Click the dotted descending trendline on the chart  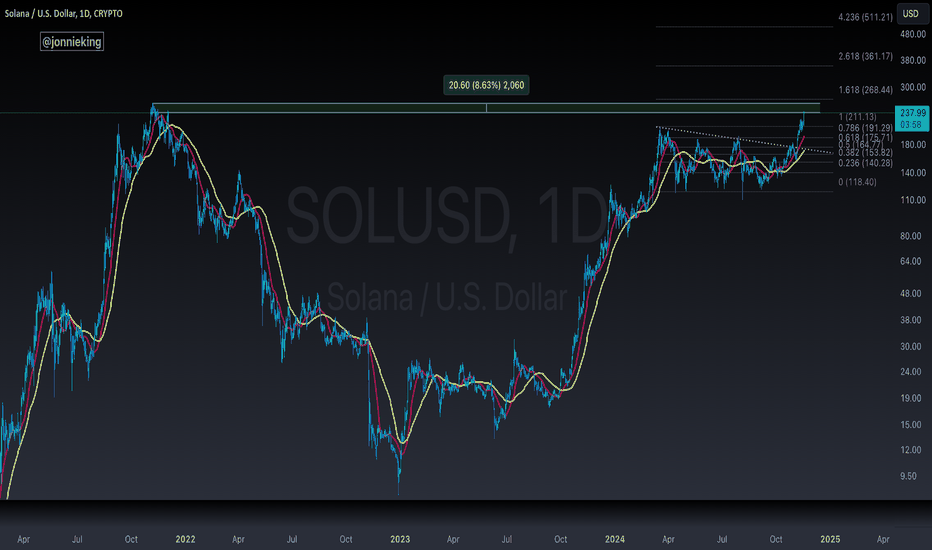point(743,140)
